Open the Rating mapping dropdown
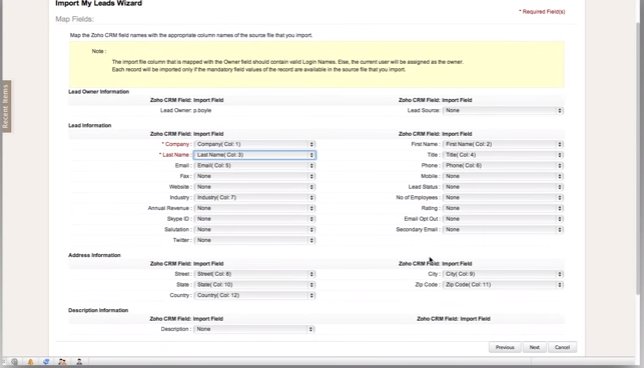644x368 pixels. pos(503,208)
